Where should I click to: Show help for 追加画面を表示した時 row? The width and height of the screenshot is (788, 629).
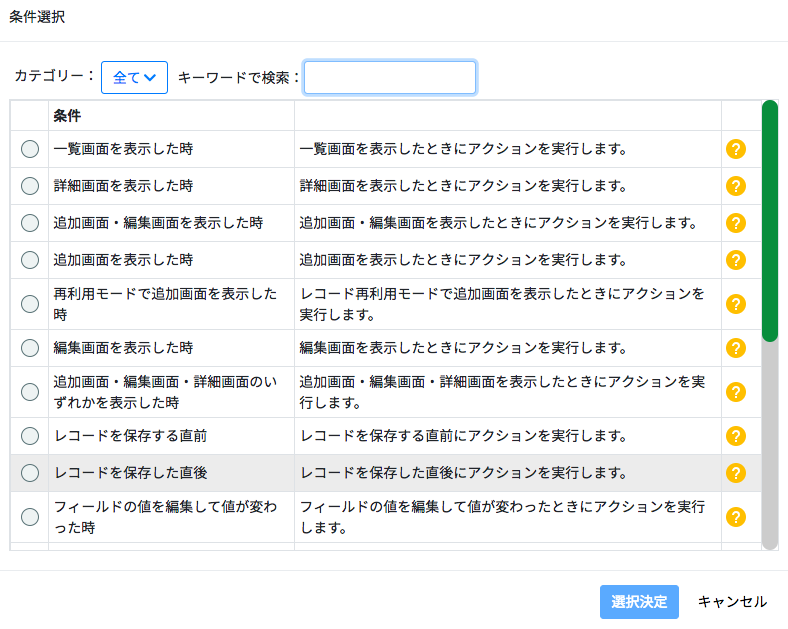[x=736, y=260]
